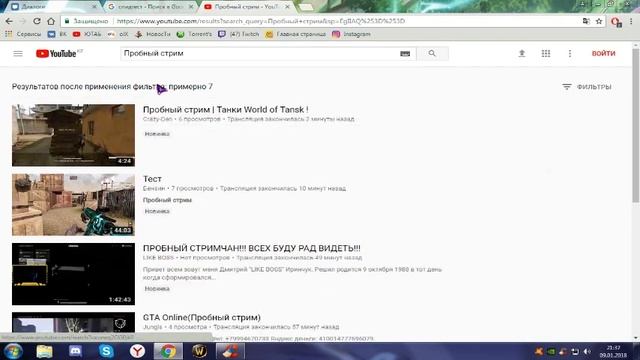Open the Главная страница bookmark

click(296, 34)
